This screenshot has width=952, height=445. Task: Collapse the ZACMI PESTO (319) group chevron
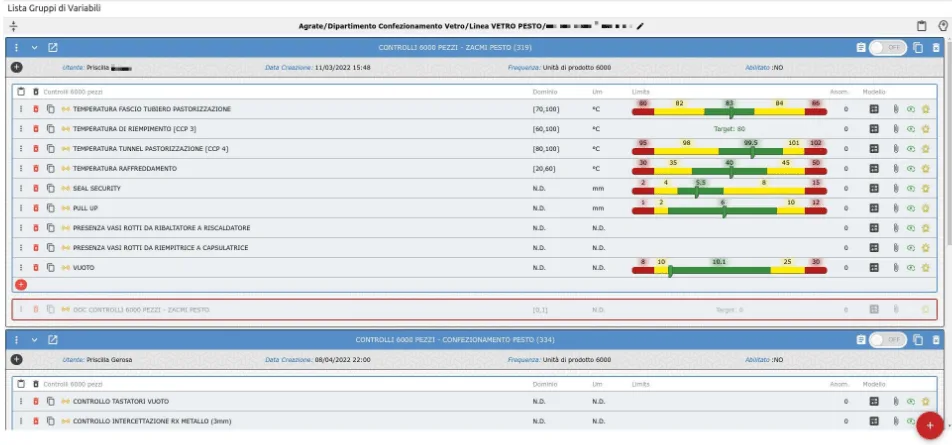coord(34,47)
